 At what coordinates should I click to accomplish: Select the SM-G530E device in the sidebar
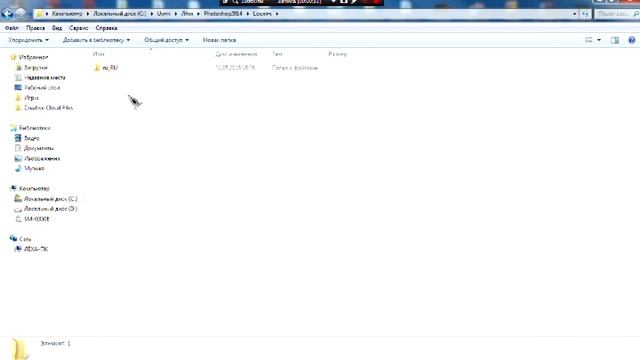coord(36,219)
